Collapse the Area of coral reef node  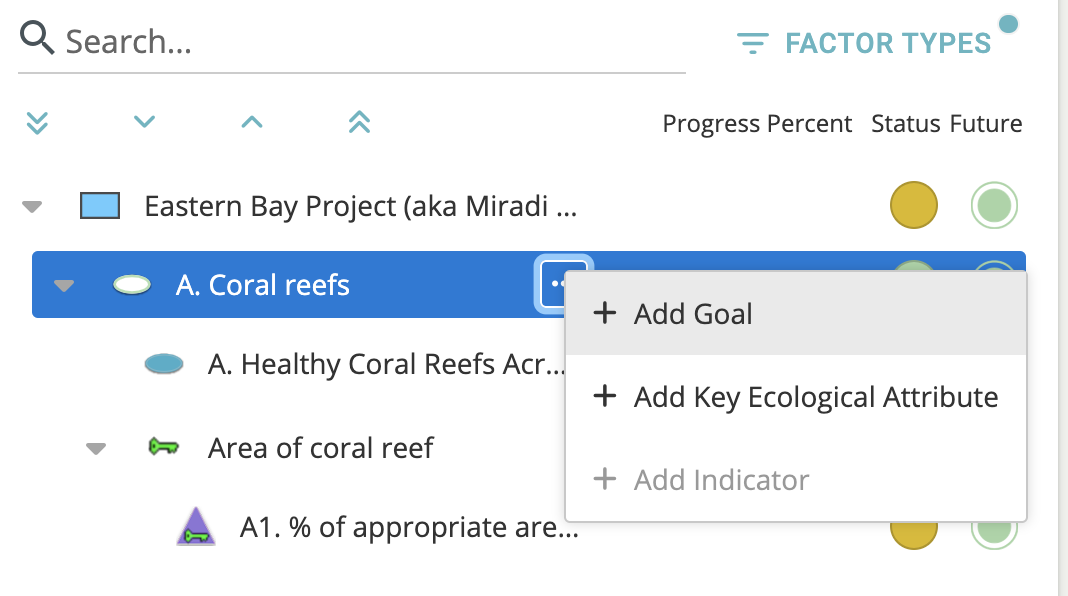click(x=96, y=448)
